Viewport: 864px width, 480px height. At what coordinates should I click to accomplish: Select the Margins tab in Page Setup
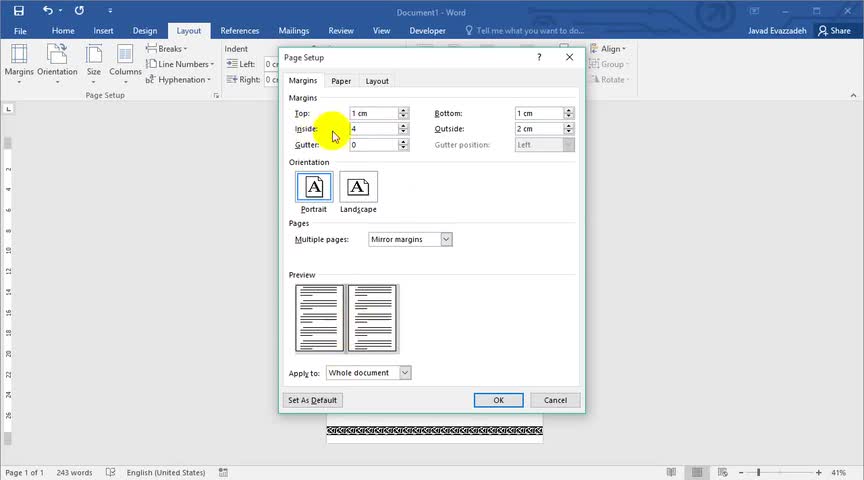click(303, 80)
